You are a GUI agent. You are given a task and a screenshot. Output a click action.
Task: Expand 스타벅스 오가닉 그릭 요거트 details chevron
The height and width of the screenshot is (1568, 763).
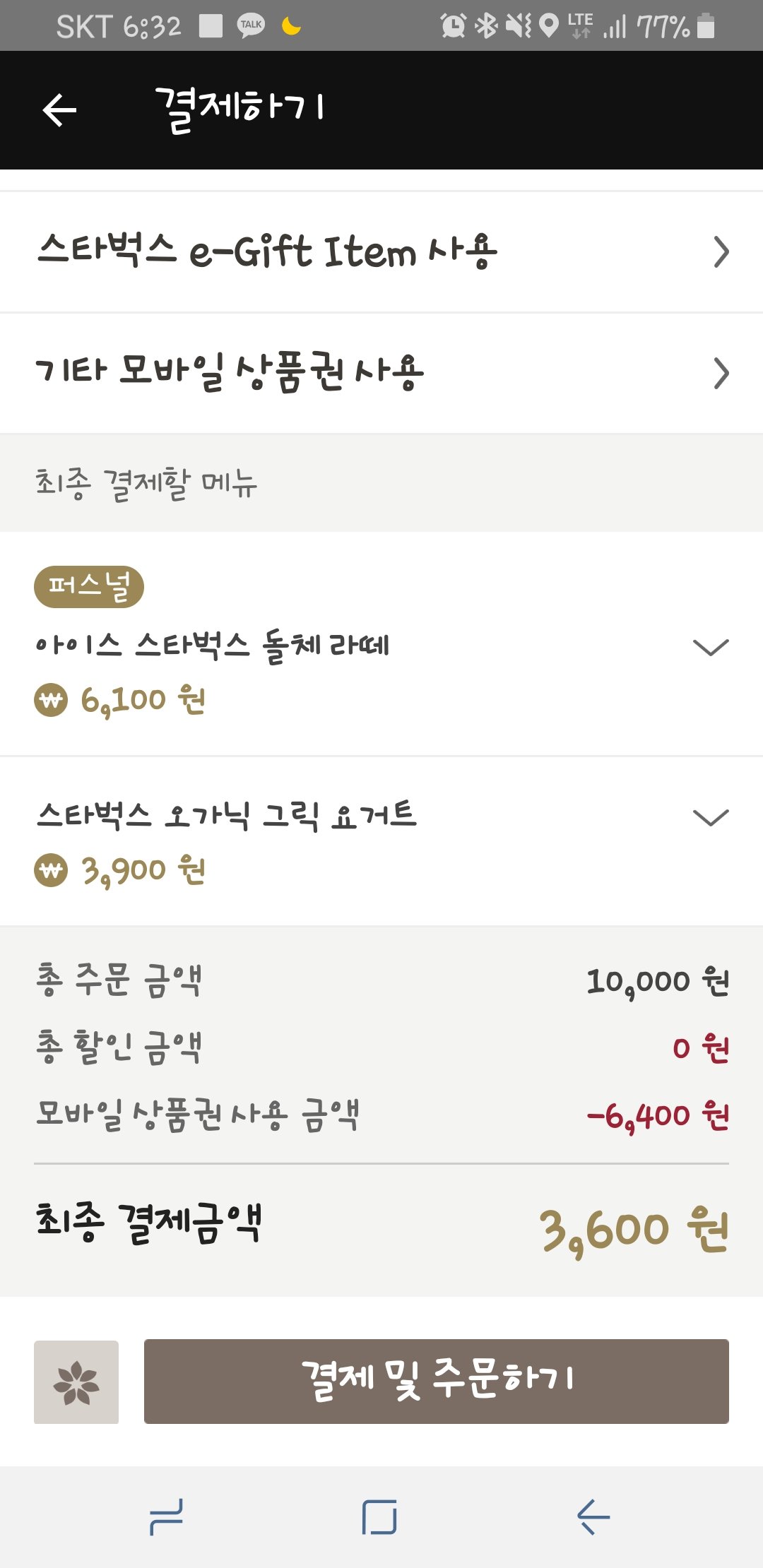click(711, 817)
